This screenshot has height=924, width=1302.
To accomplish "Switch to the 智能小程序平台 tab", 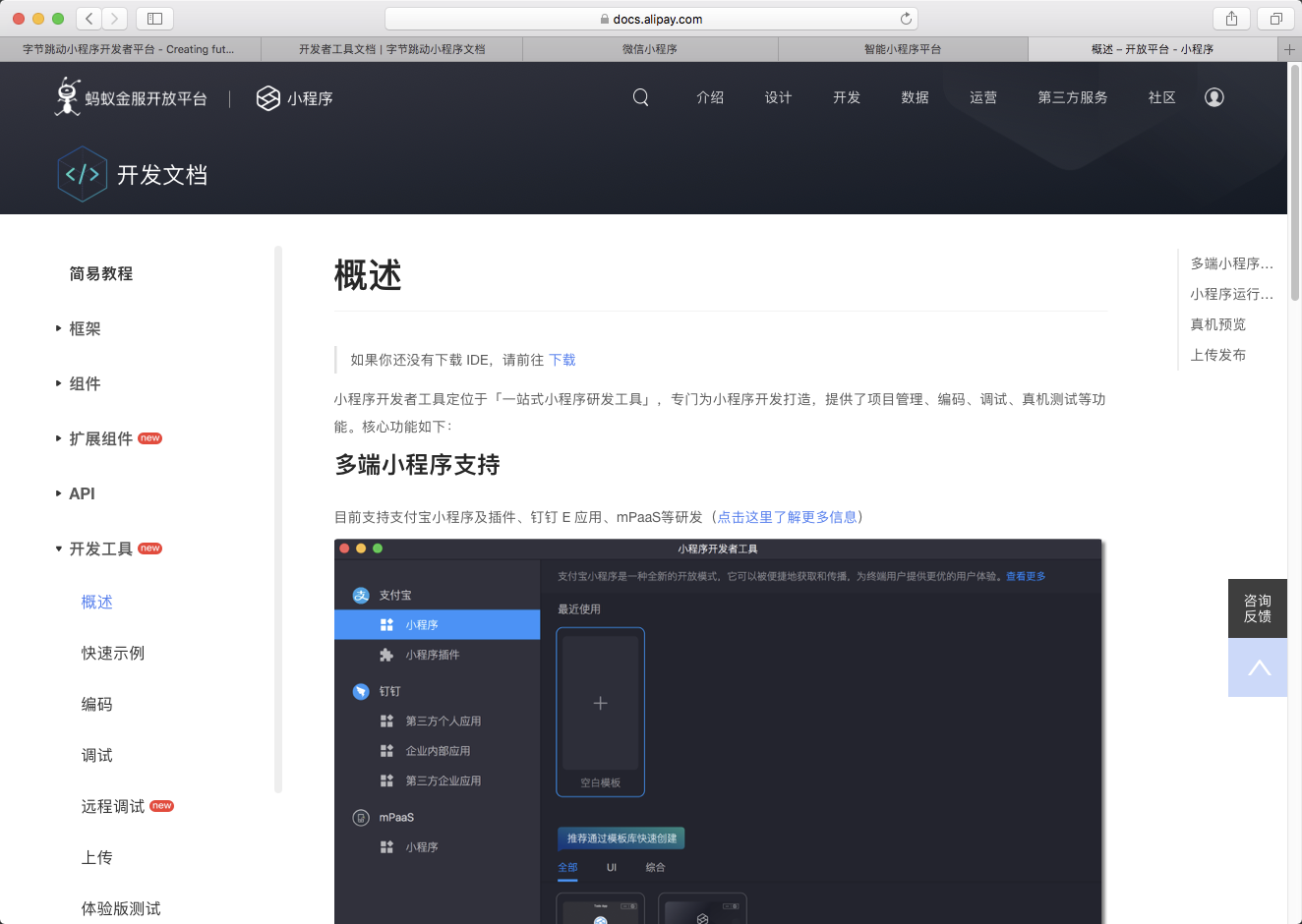I will 903,49.
